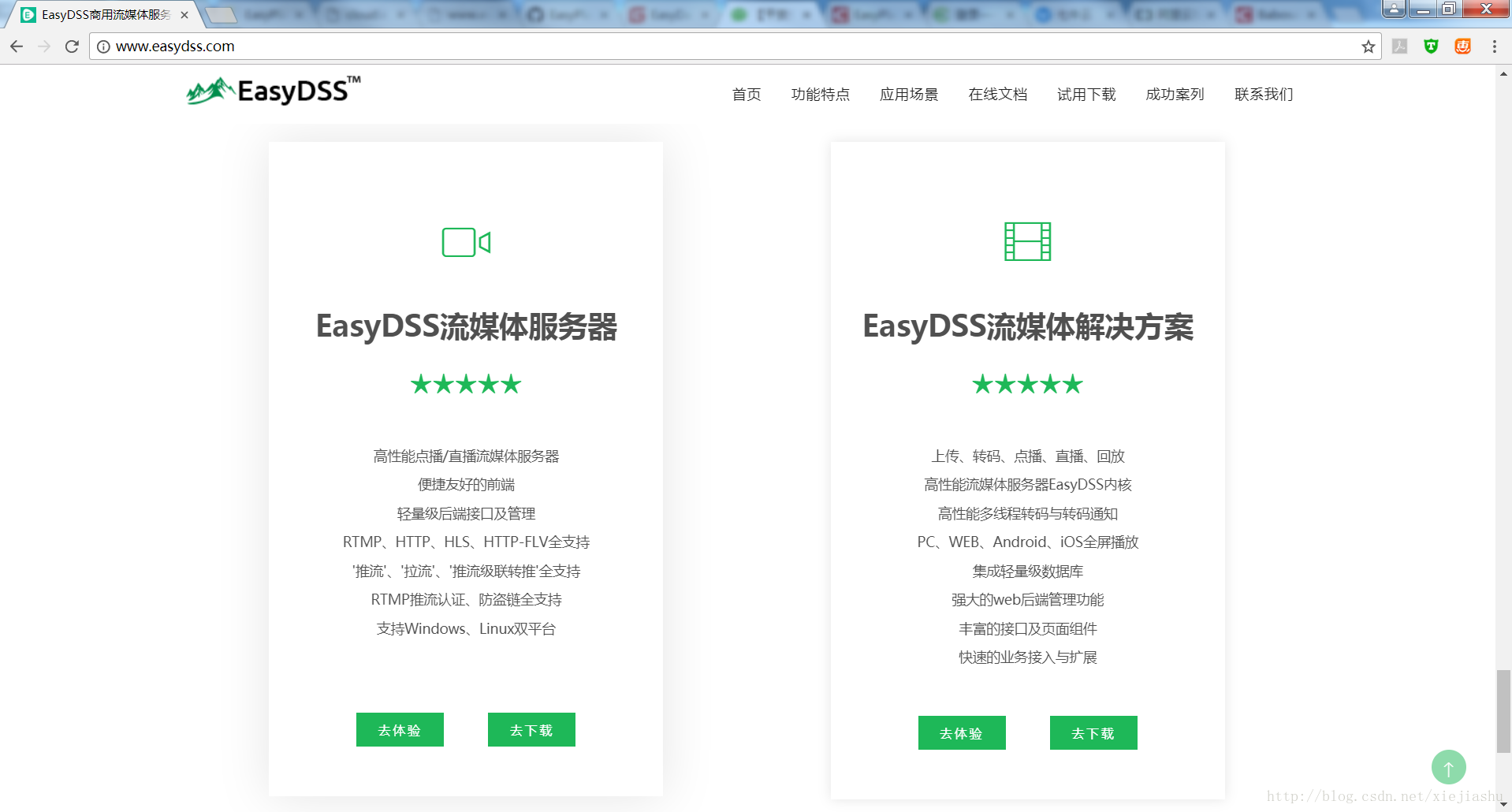Open the 试用下载 nav item
The image size is (1512, 812).
1086,95
